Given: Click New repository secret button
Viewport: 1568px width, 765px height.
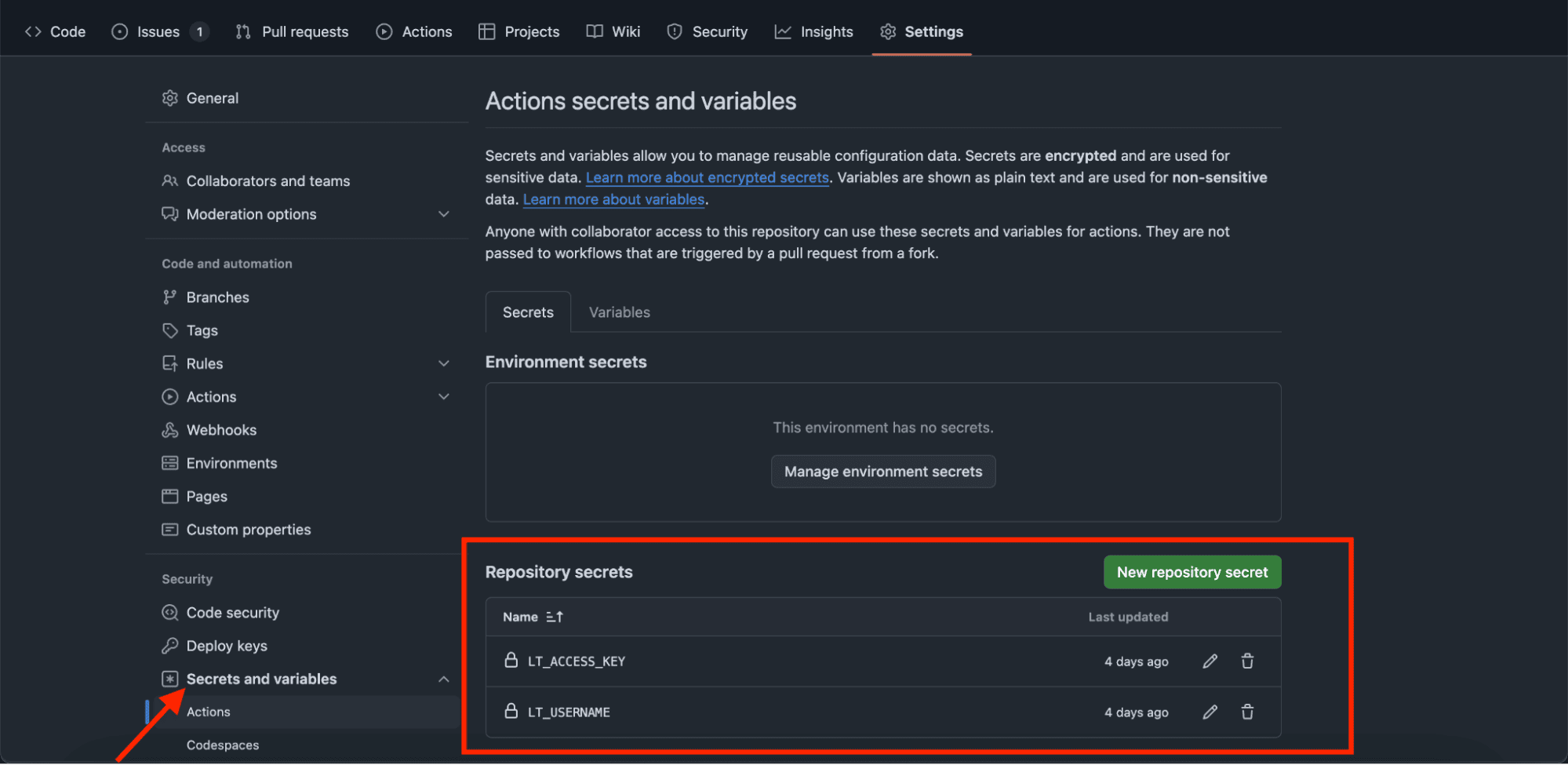Looking at the screenshot, I should tap(1191, 572).
